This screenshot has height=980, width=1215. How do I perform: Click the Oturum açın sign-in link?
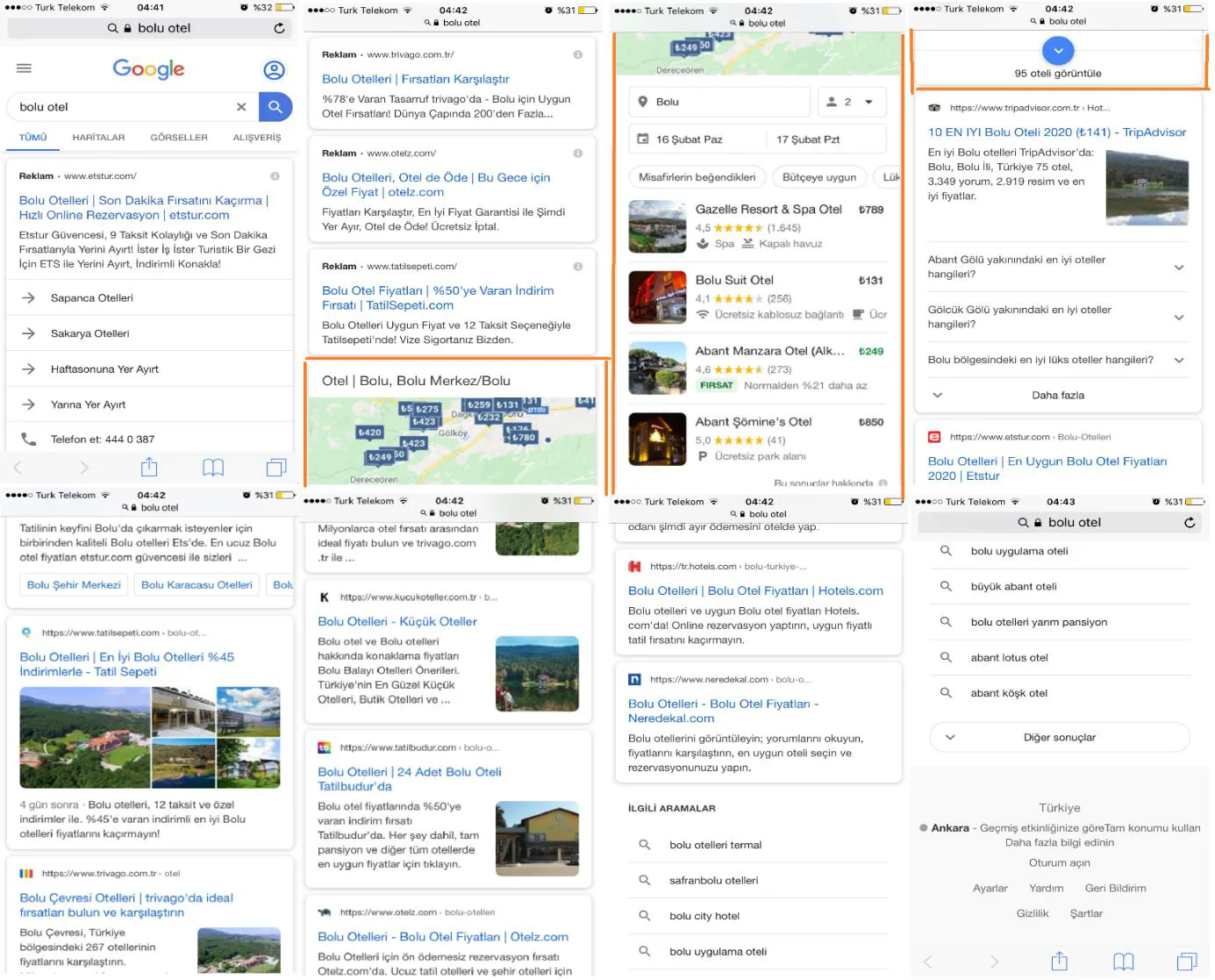[1059, 862]
